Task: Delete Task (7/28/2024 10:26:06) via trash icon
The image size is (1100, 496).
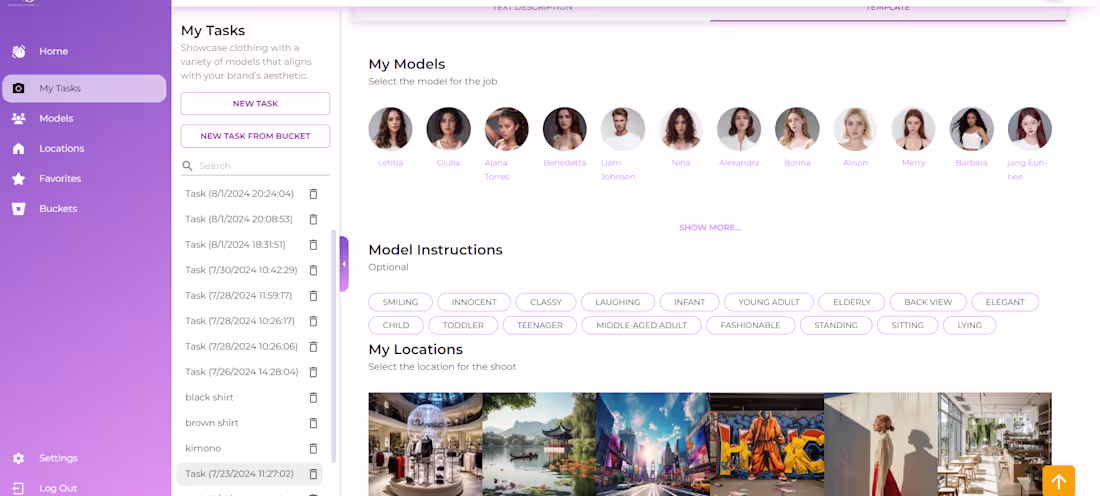Action: point(314,346)
